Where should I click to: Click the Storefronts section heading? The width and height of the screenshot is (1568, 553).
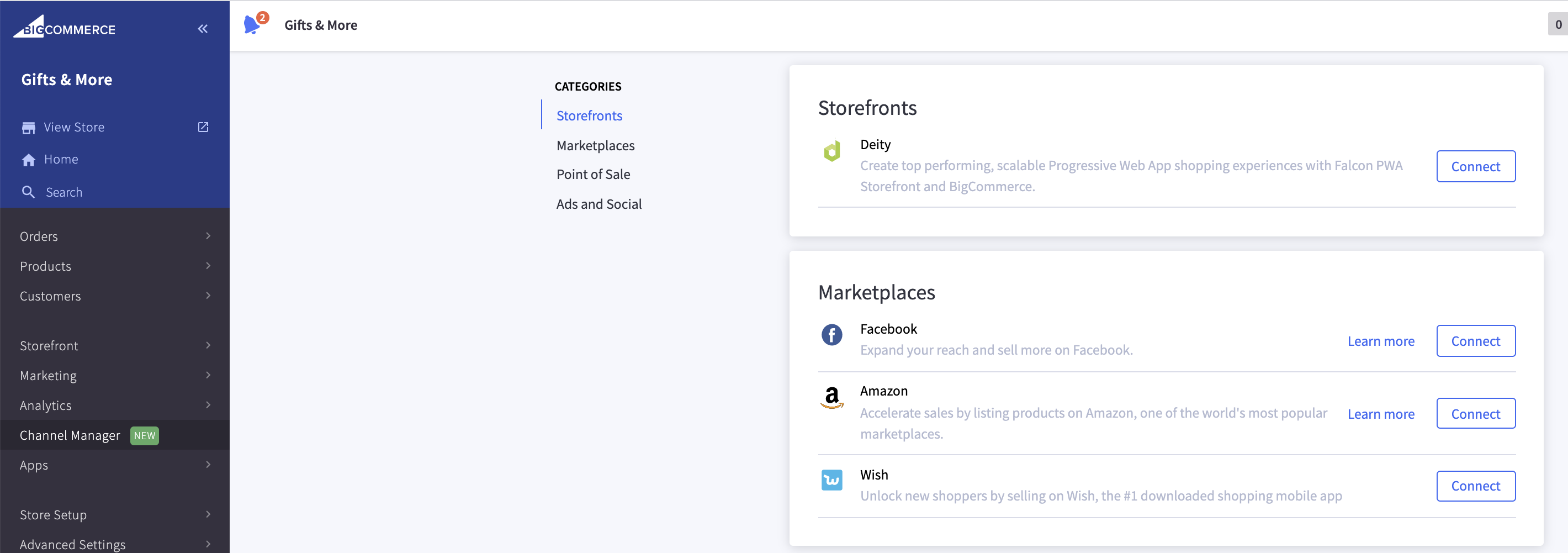point(867,108)
